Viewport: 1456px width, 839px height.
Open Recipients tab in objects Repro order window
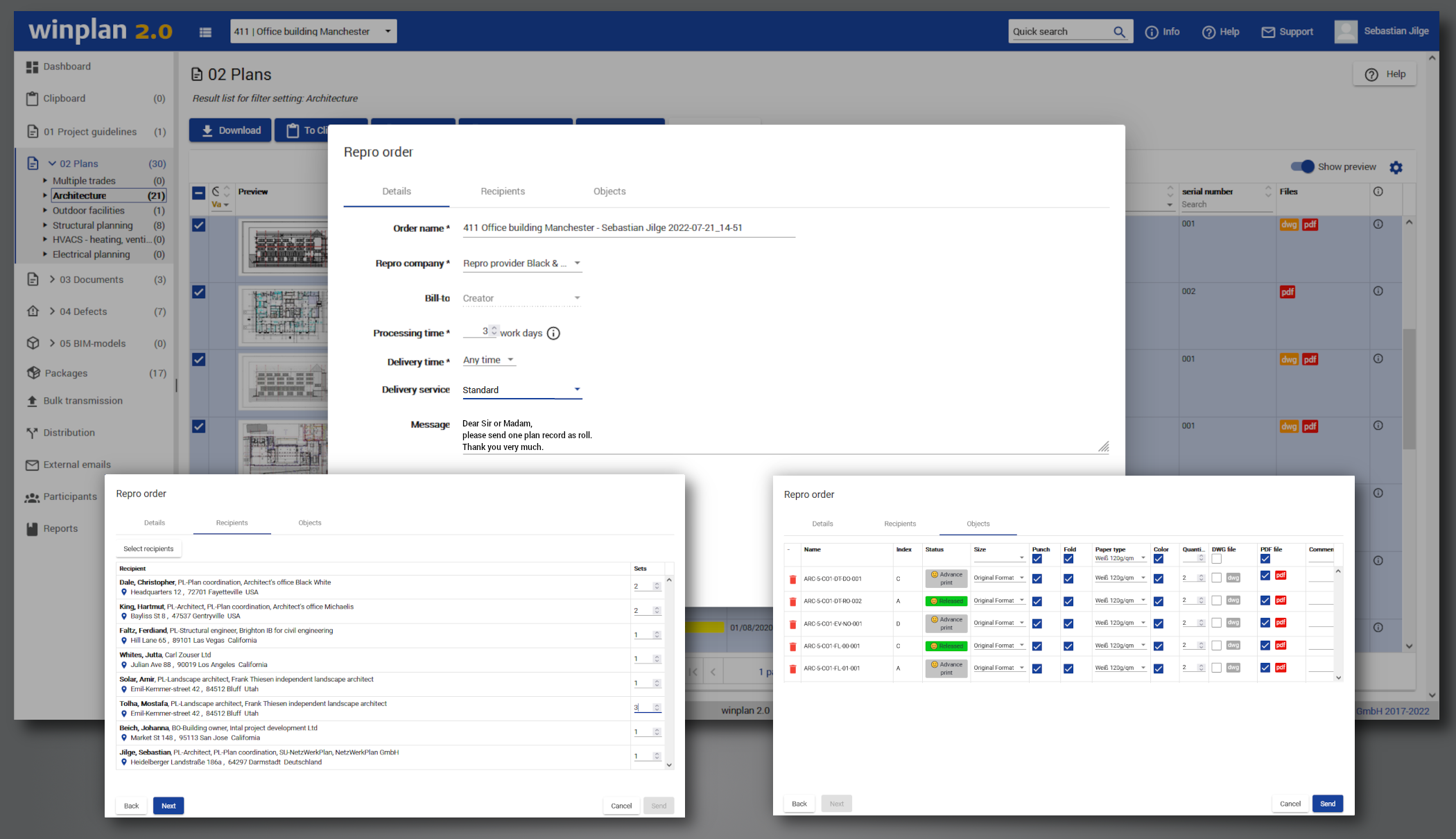click(x=900, y=524)
